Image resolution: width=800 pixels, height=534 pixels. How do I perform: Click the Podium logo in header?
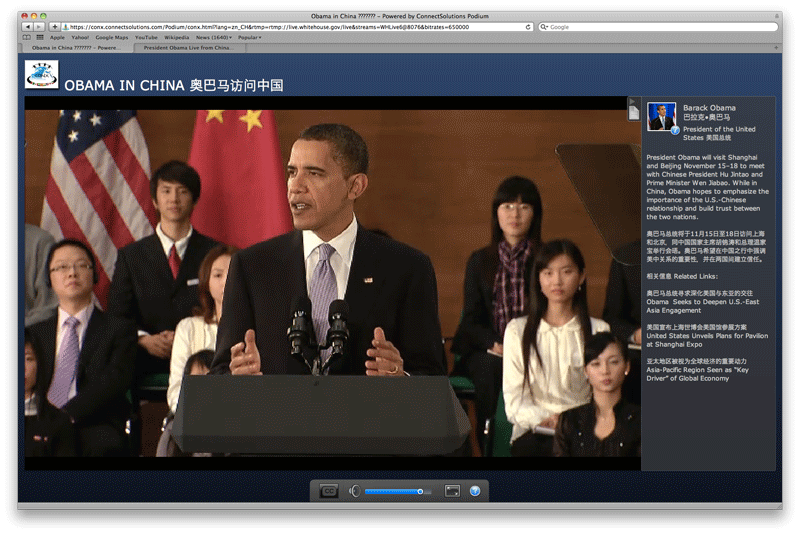tap(42, 76)
